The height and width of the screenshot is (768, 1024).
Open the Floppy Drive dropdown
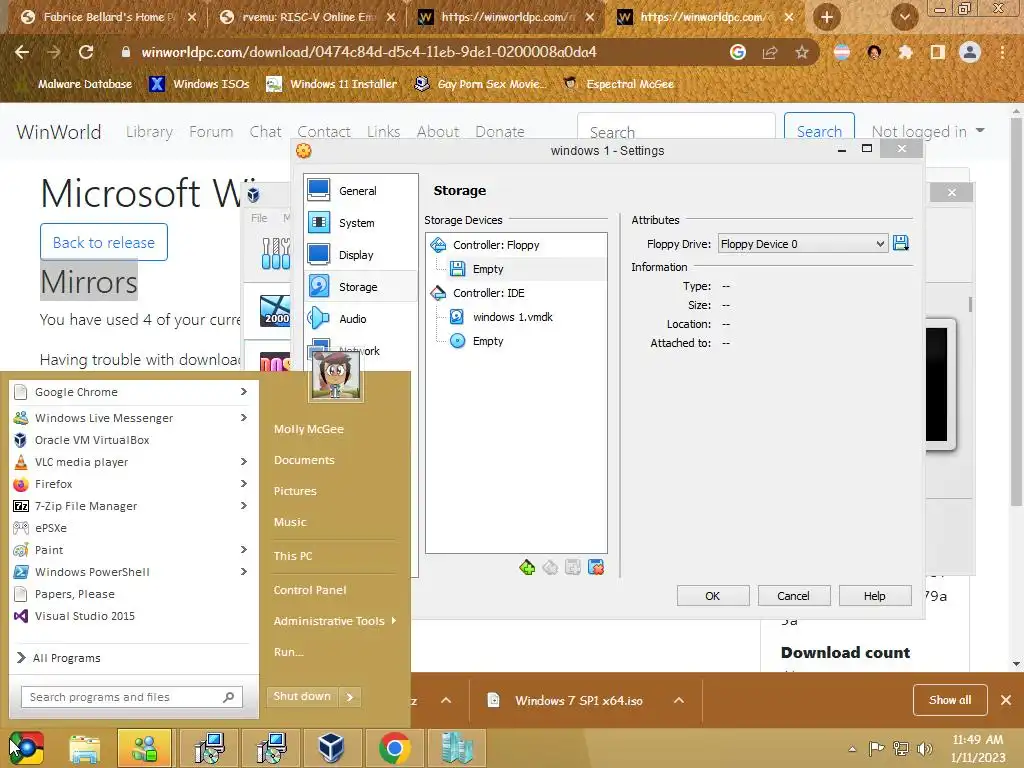click(x=803, y=244)
